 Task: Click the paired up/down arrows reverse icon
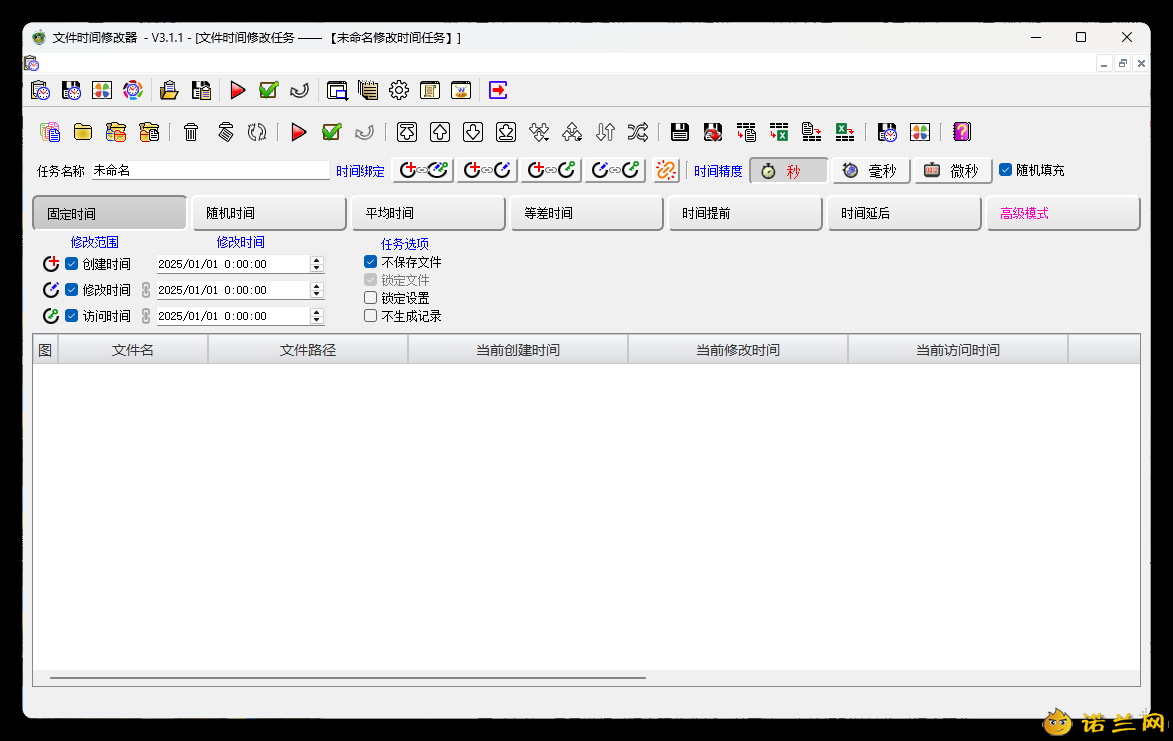click(x=605, y=132)
